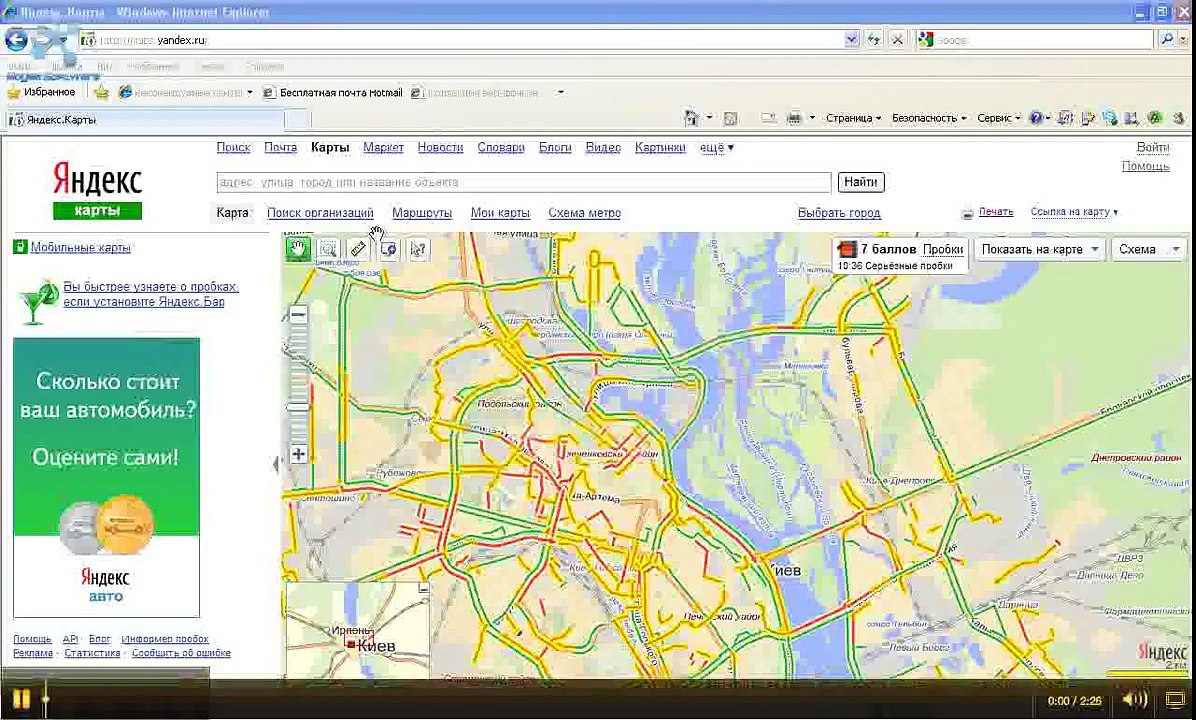Image resolution: width=1196 pixels, height=720 pixels.
Task: Open the Новости service link
Action: click(x=440, y=148)
